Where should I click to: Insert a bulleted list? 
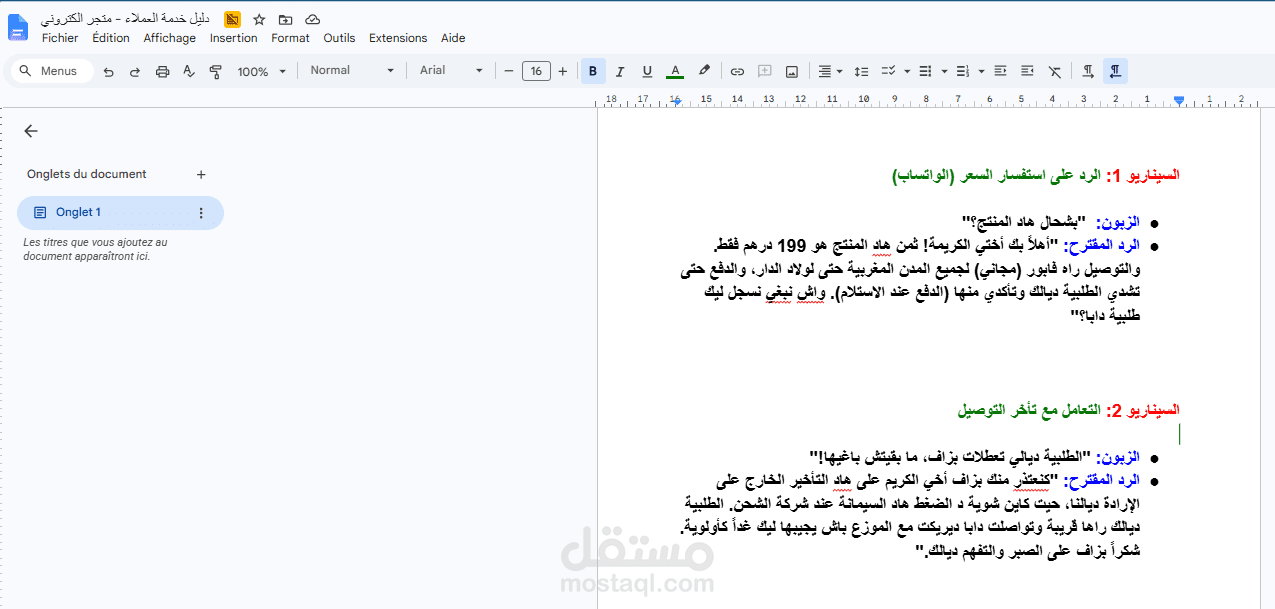pyautogui.click(x=924, y=71)
